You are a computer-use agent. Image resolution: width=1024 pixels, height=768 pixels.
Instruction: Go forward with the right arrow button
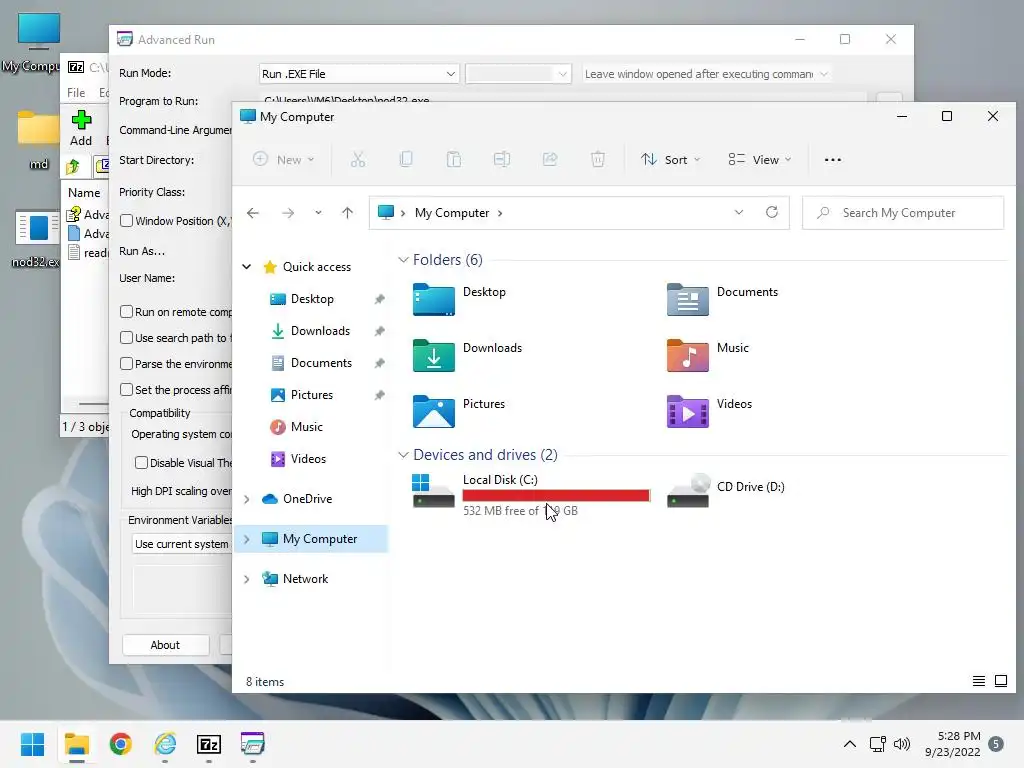[288, 213]
